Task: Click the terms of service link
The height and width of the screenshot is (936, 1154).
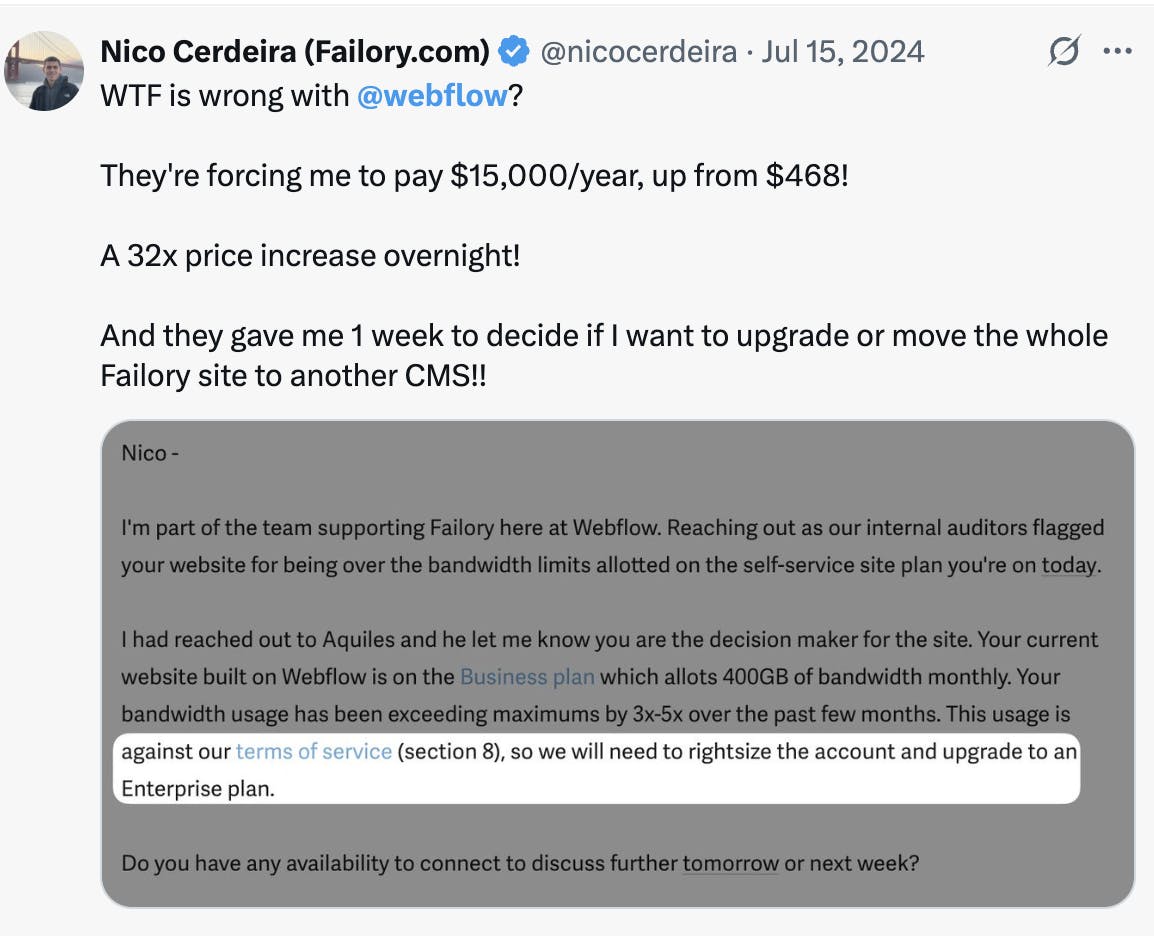Action: [314, 751]
